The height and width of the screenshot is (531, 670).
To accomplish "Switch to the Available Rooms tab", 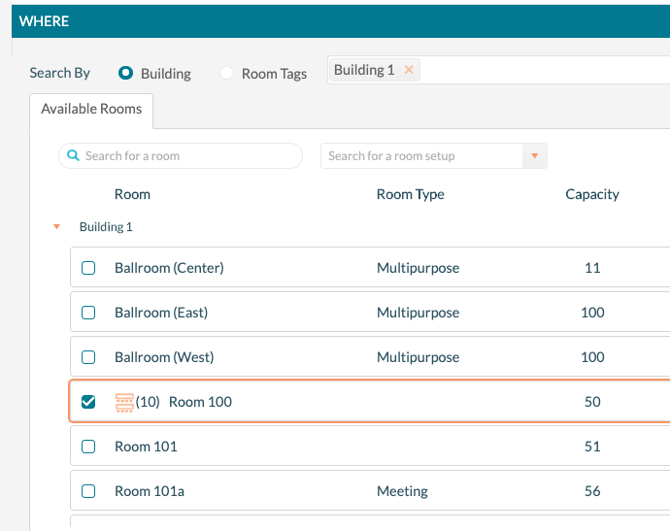I will pos(91,109).
